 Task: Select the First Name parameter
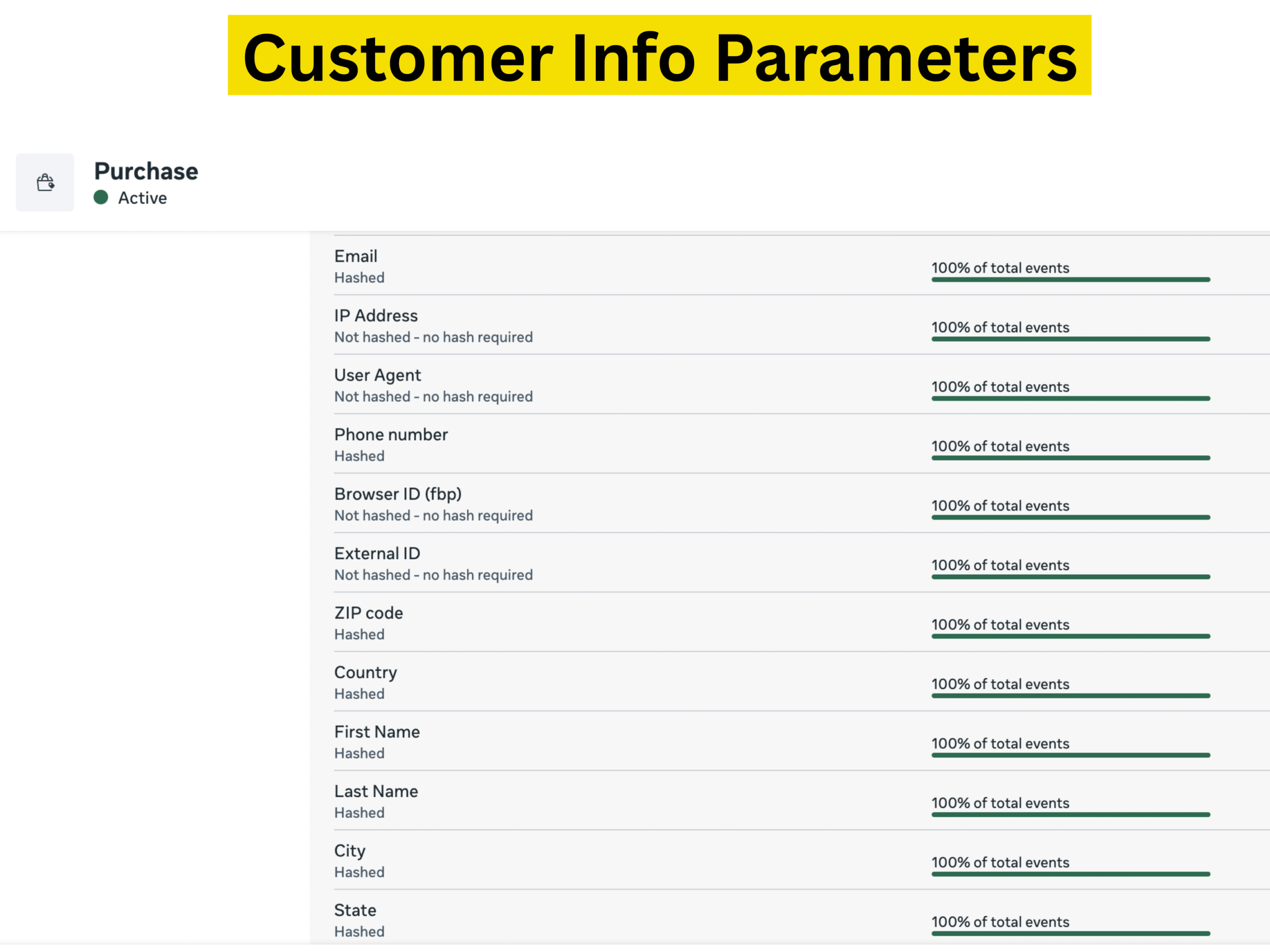pos(377,732)
